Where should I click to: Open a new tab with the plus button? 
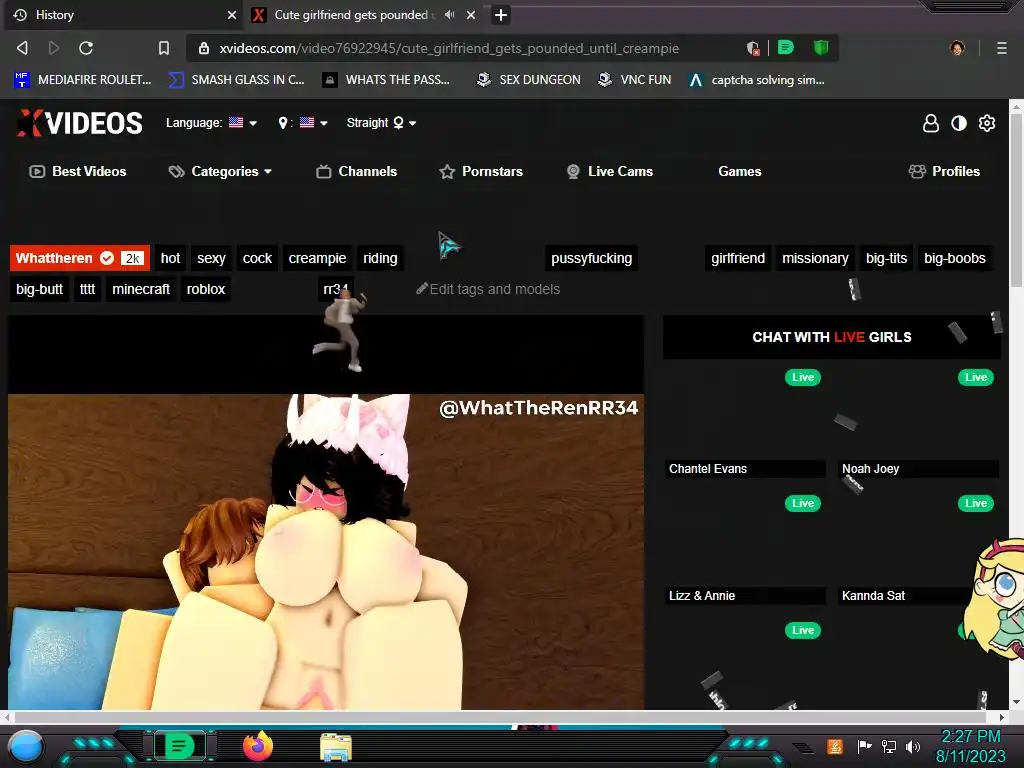point(501,14)
